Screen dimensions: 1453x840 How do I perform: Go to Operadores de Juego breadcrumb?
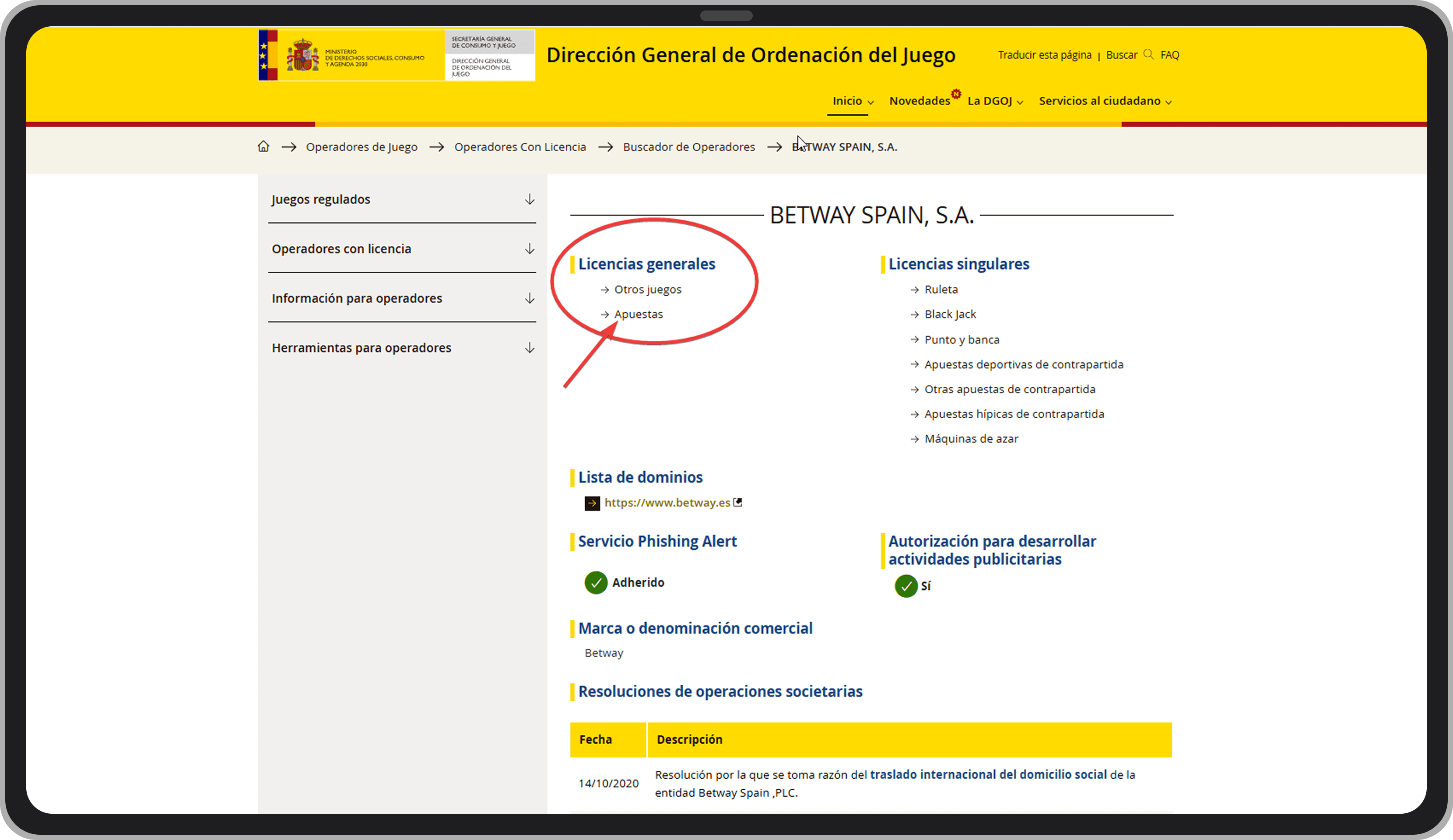(x=361, y=147)
